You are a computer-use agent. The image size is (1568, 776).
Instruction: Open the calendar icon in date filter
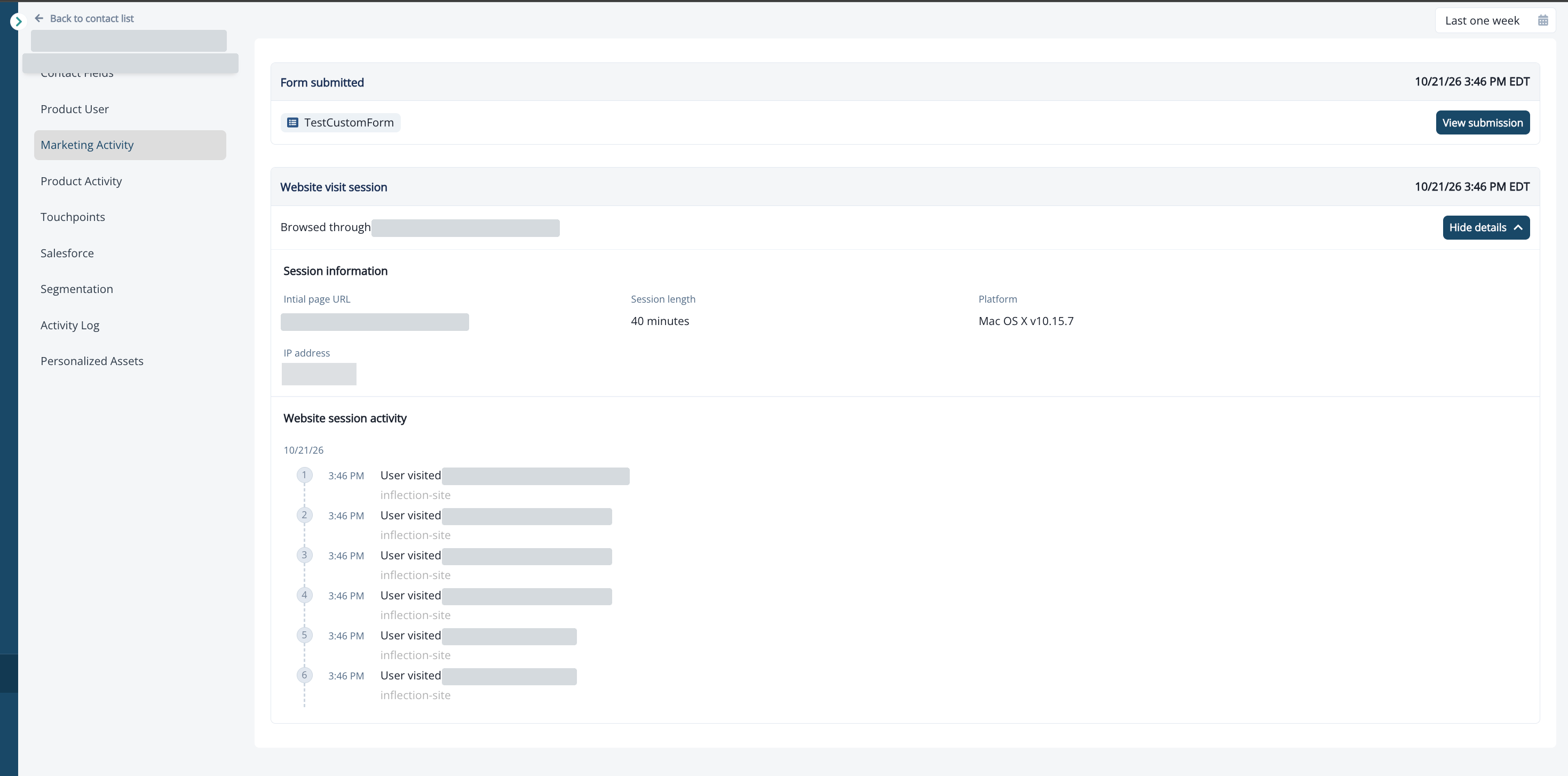pyautogui.click(x=1542, y=21)
